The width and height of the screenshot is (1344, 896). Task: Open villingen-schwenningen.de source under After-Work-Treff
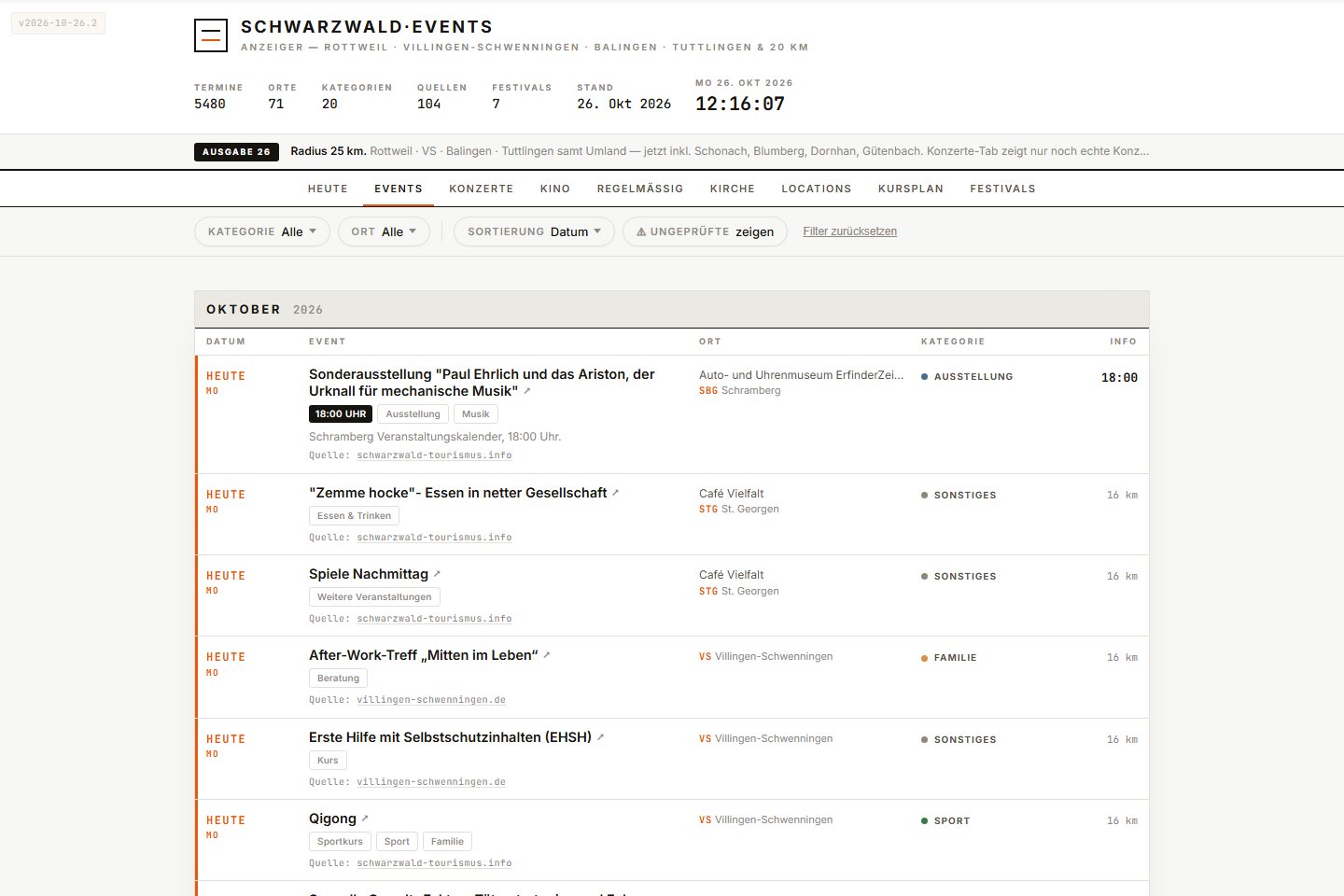point(431,700)
